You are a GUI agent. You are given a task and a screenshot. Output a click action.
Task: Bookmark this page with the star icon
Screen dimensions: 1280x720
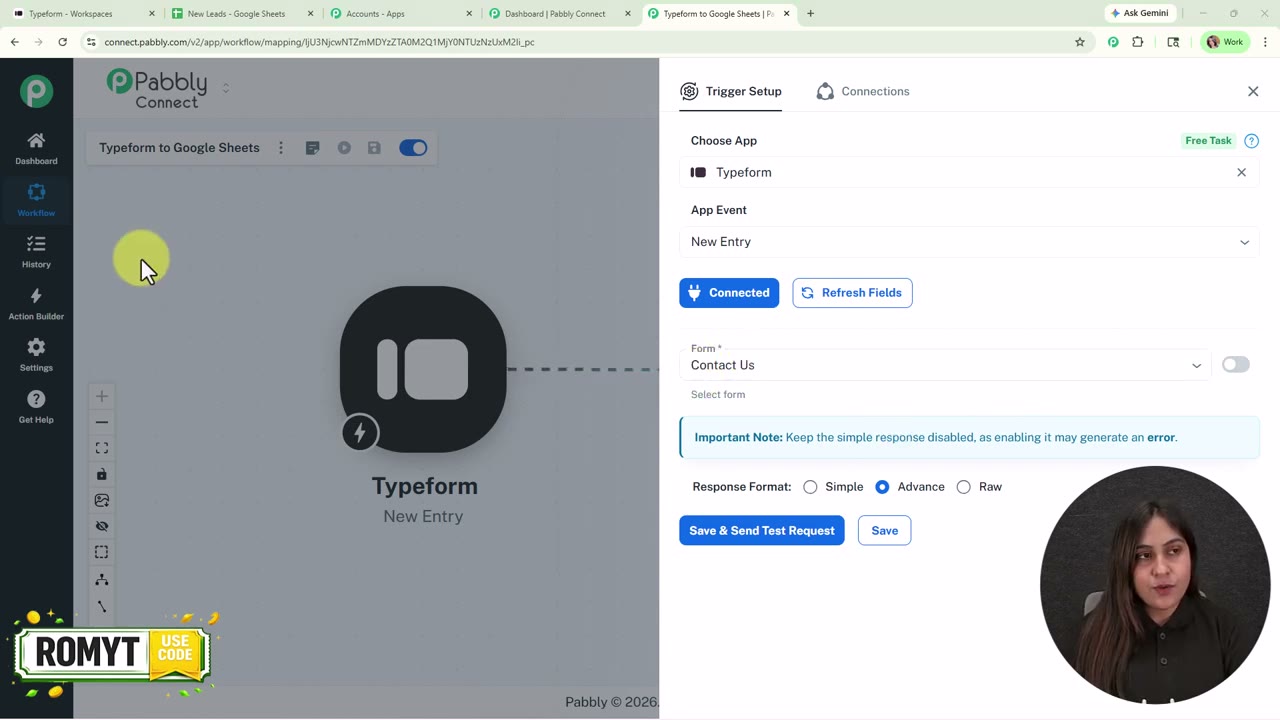point(1080,42)
